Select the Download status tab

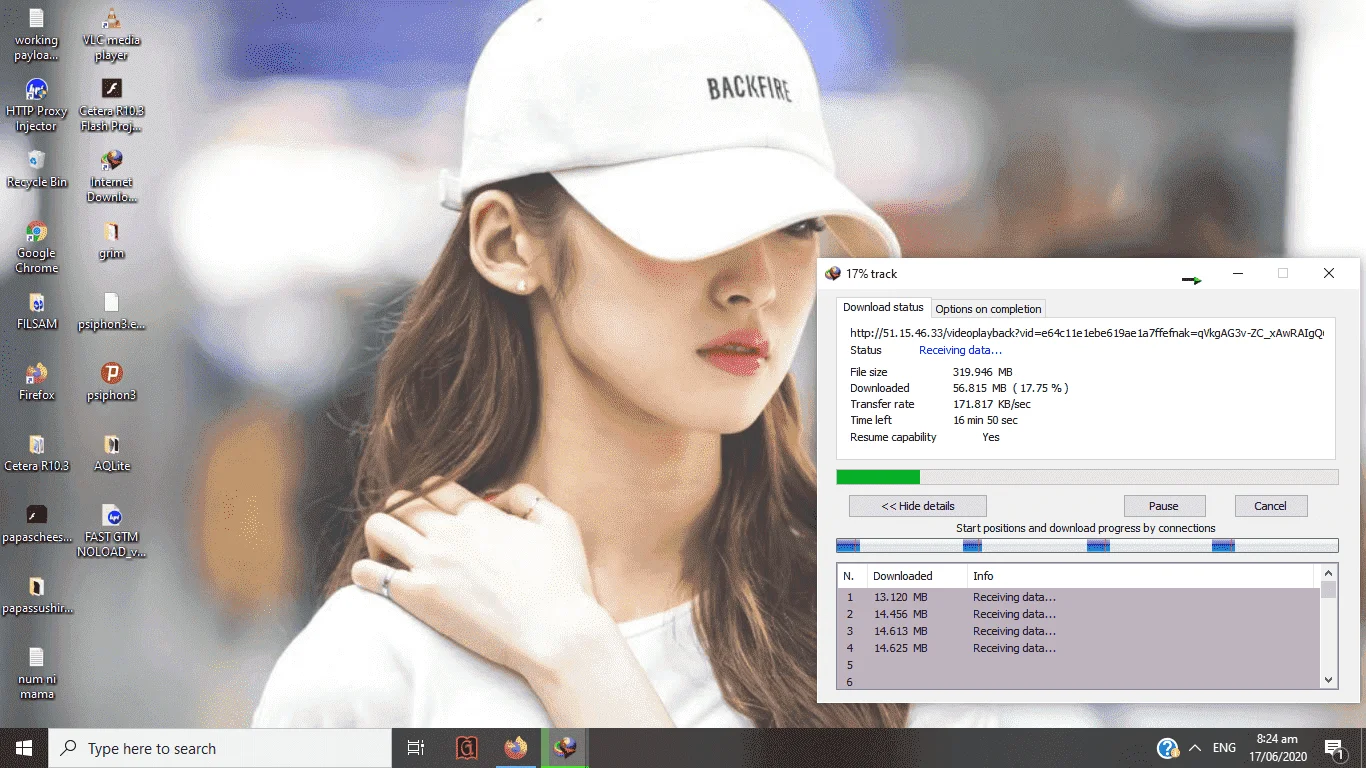click(x=883, y=307)
